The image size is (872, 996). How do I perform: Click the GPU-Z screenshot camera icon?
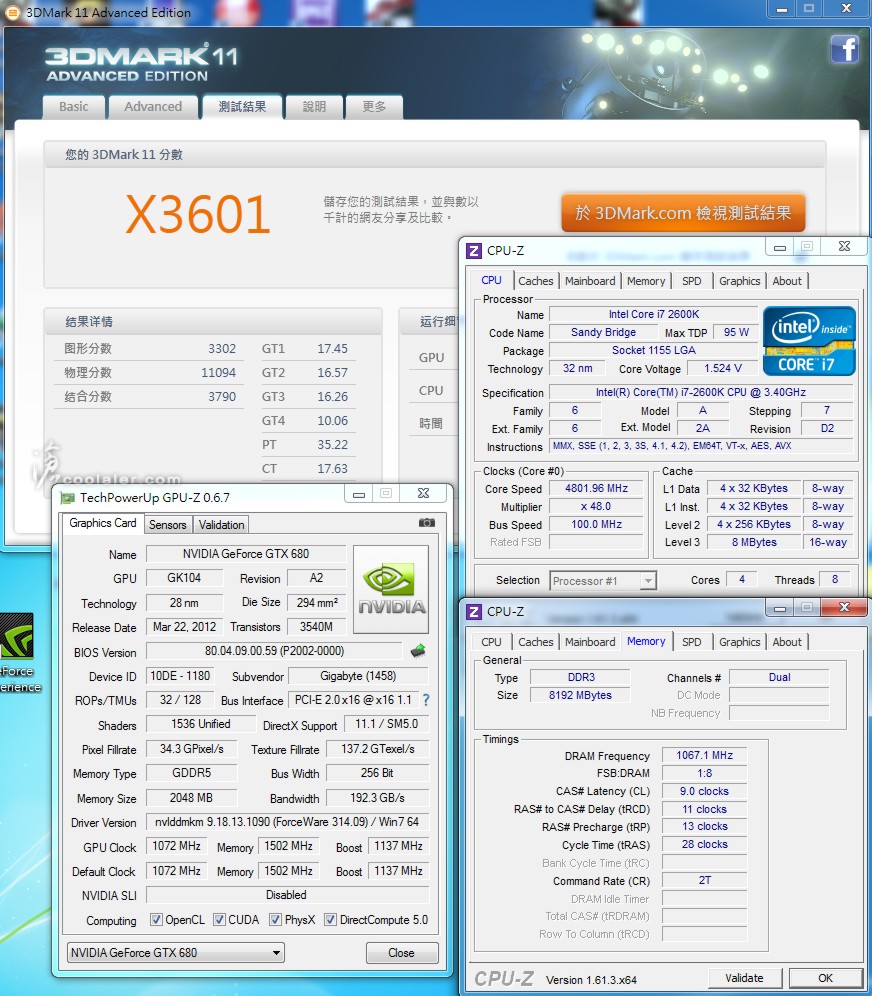[427, 523]
